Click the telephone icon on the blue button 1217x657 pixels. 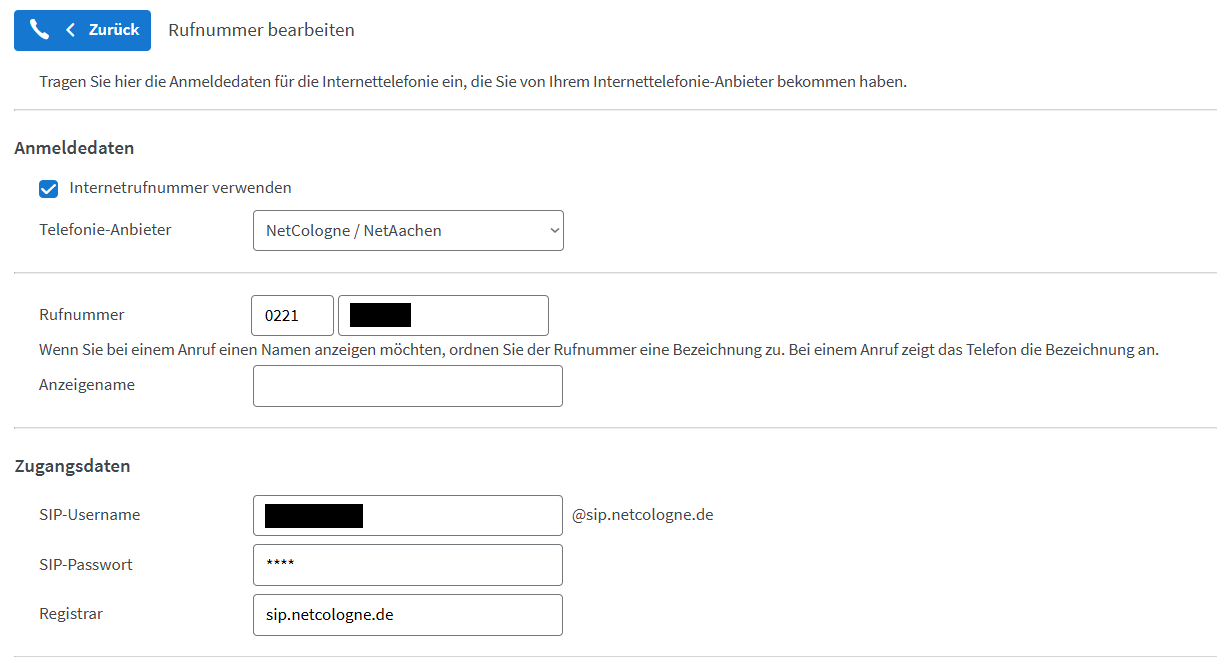(39, 30)
